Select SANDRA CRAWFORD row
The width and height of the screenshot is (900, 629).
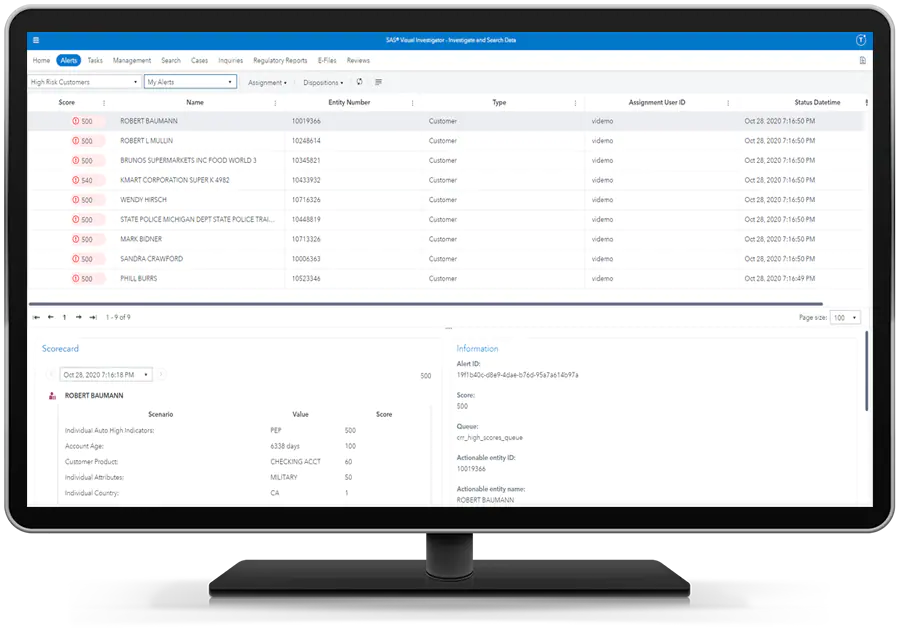[x=445, y=259]
